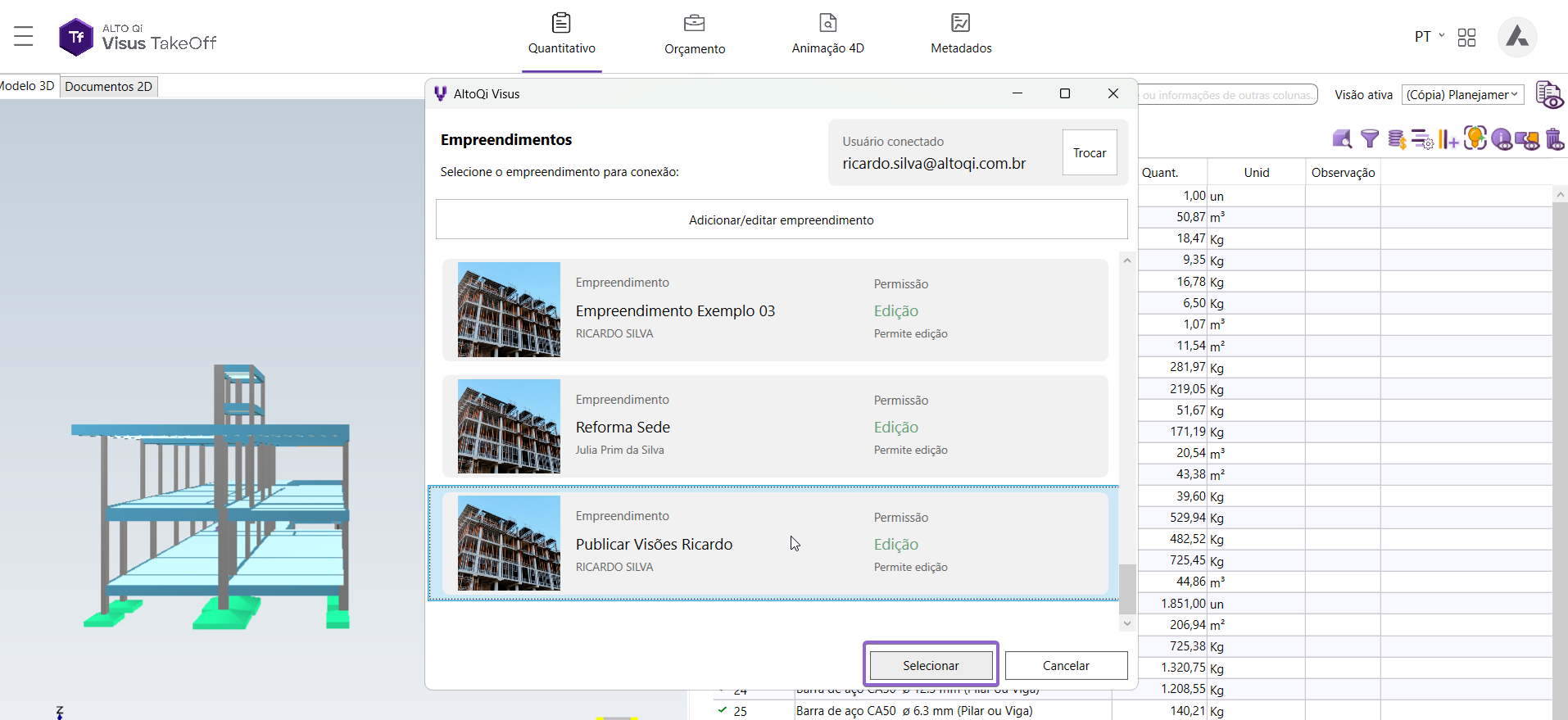Click the AltoQi Visus dialog logo

click(x=440, y=94)
